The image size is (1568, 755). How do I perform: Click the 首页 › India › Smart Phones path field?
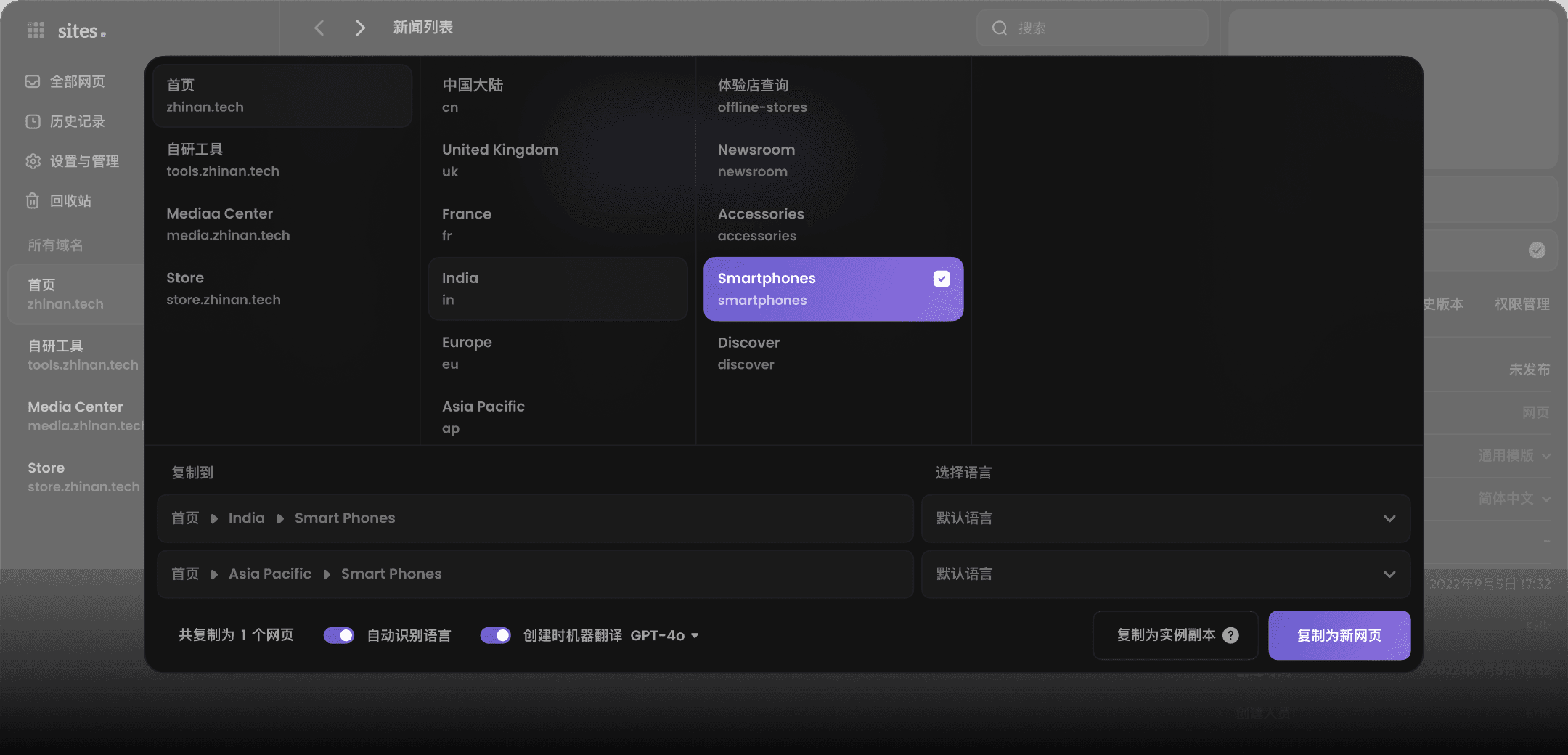(x=535, y=518)
